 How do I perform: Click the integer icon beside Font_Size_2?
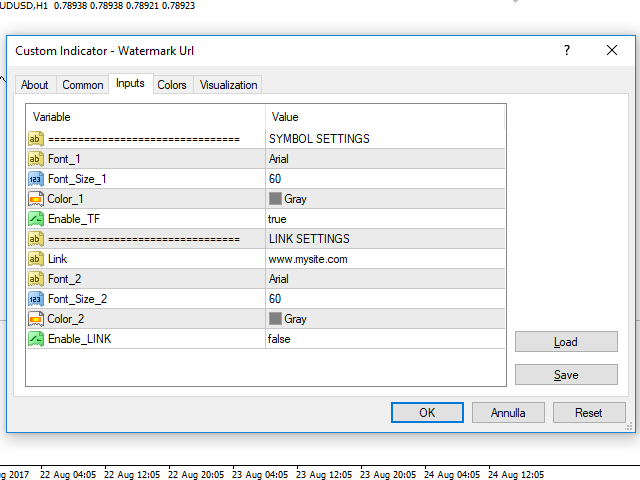[x=36, y=299]
